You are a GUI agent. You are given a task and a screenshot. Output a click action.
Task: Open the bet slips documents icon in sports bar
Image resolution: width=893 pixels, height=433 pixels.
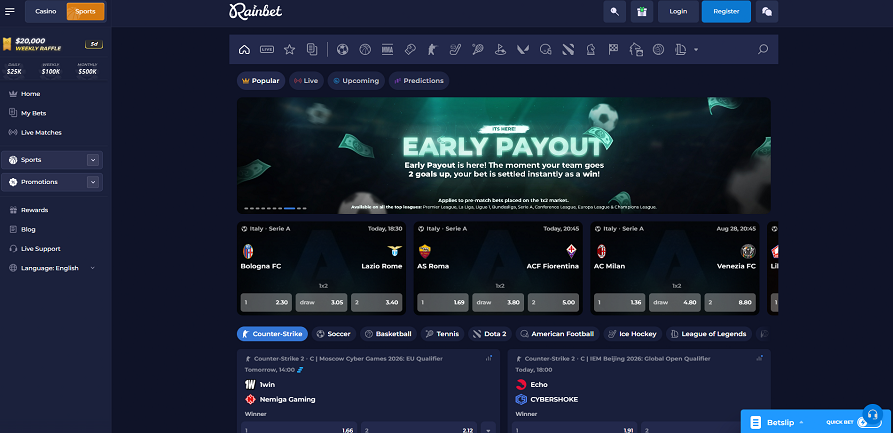click(312, 50)
